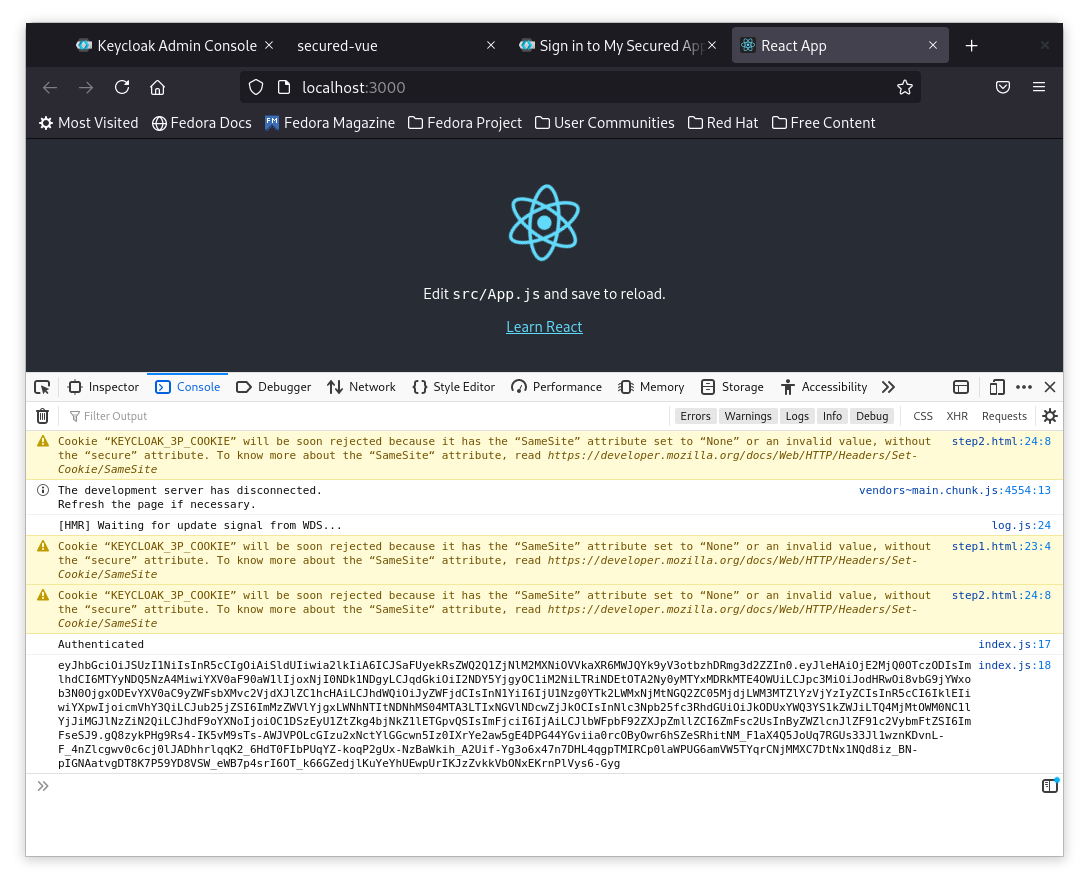Click the React logo image
Screen dimensions: 1089x885
click(x=544, y=223)
